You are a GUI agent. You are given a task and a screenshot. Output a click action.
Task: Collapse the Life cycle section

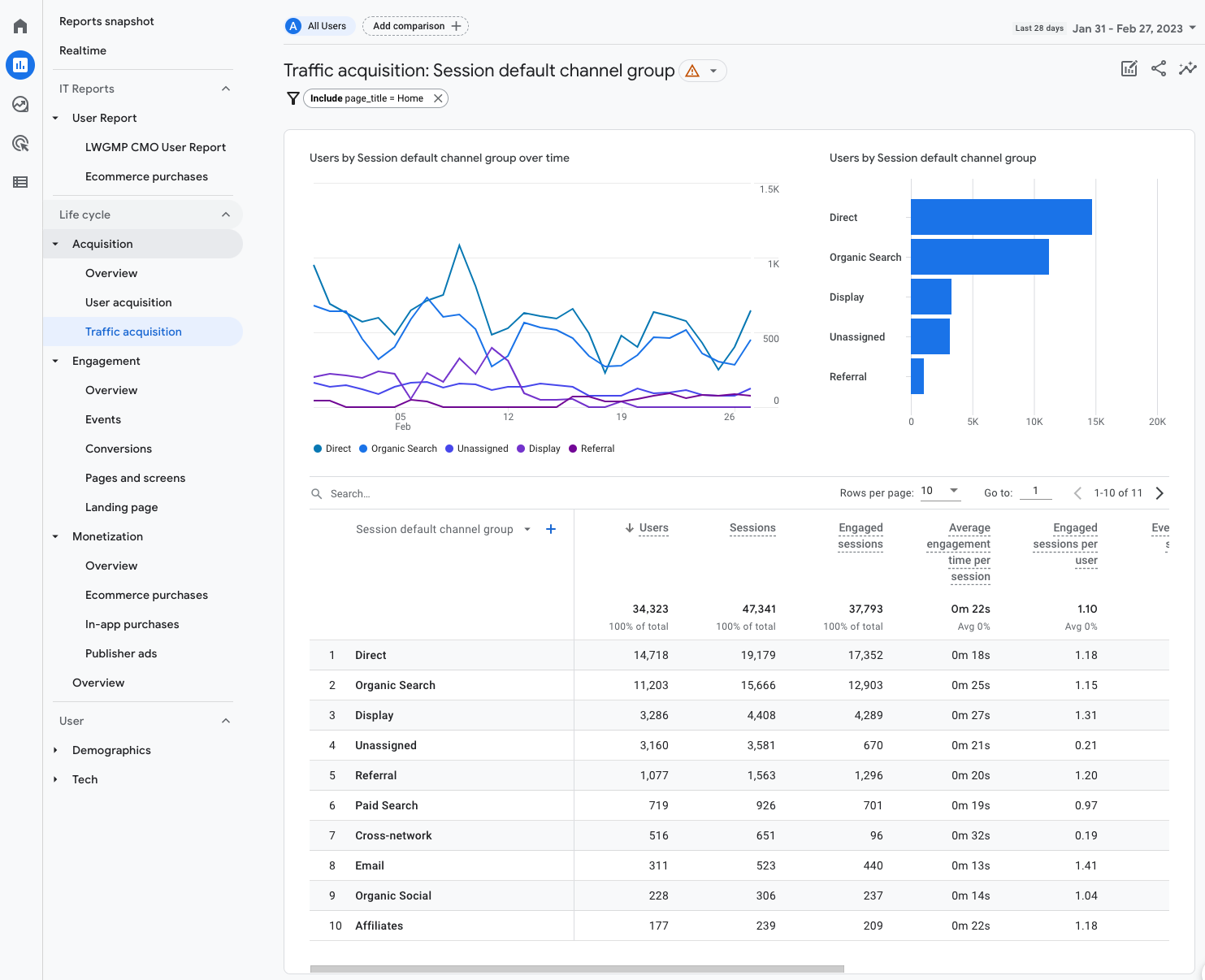click(226, 215)
